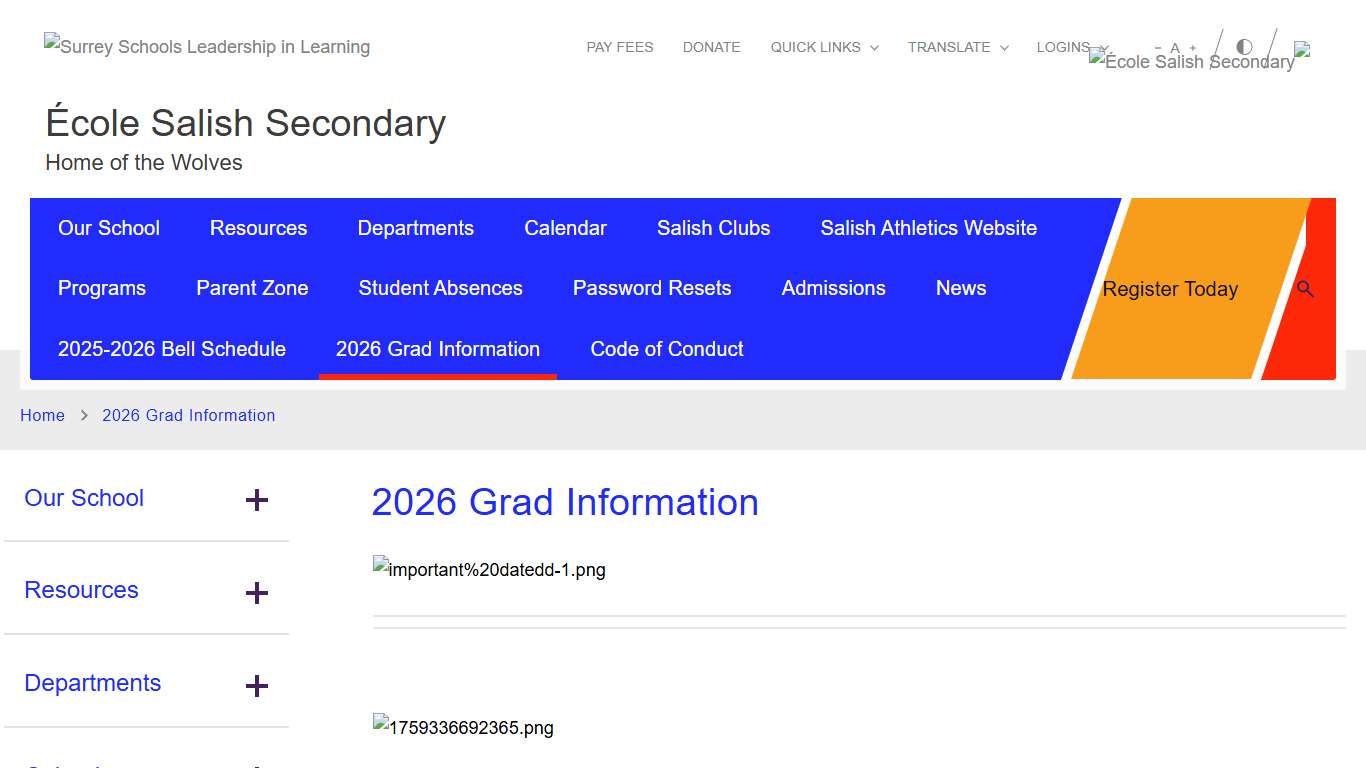Viewport: 1366px width, 768px height.
Task: Increase text size with the plus icon
Action: [1193, 47]
